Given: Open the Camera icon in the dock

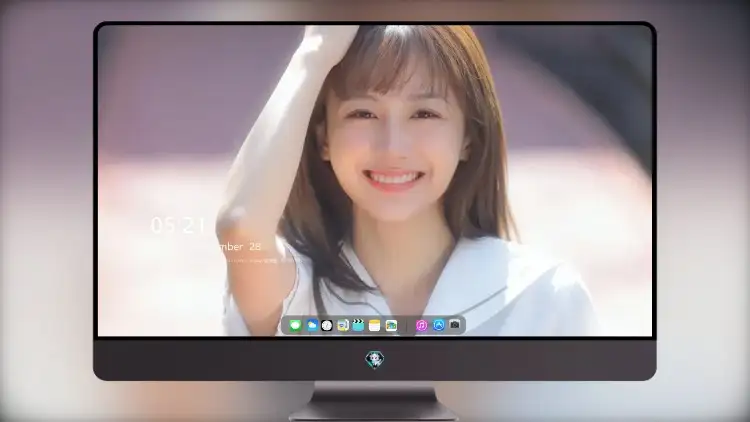Looking at the screenshot, I should point(455,325).
